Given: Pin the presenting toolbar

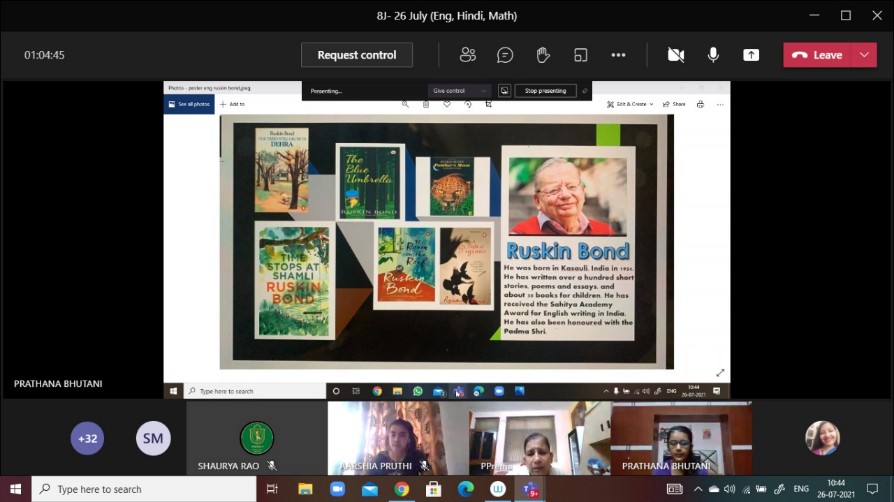Looking at the screenshot, I should (584, 91).
